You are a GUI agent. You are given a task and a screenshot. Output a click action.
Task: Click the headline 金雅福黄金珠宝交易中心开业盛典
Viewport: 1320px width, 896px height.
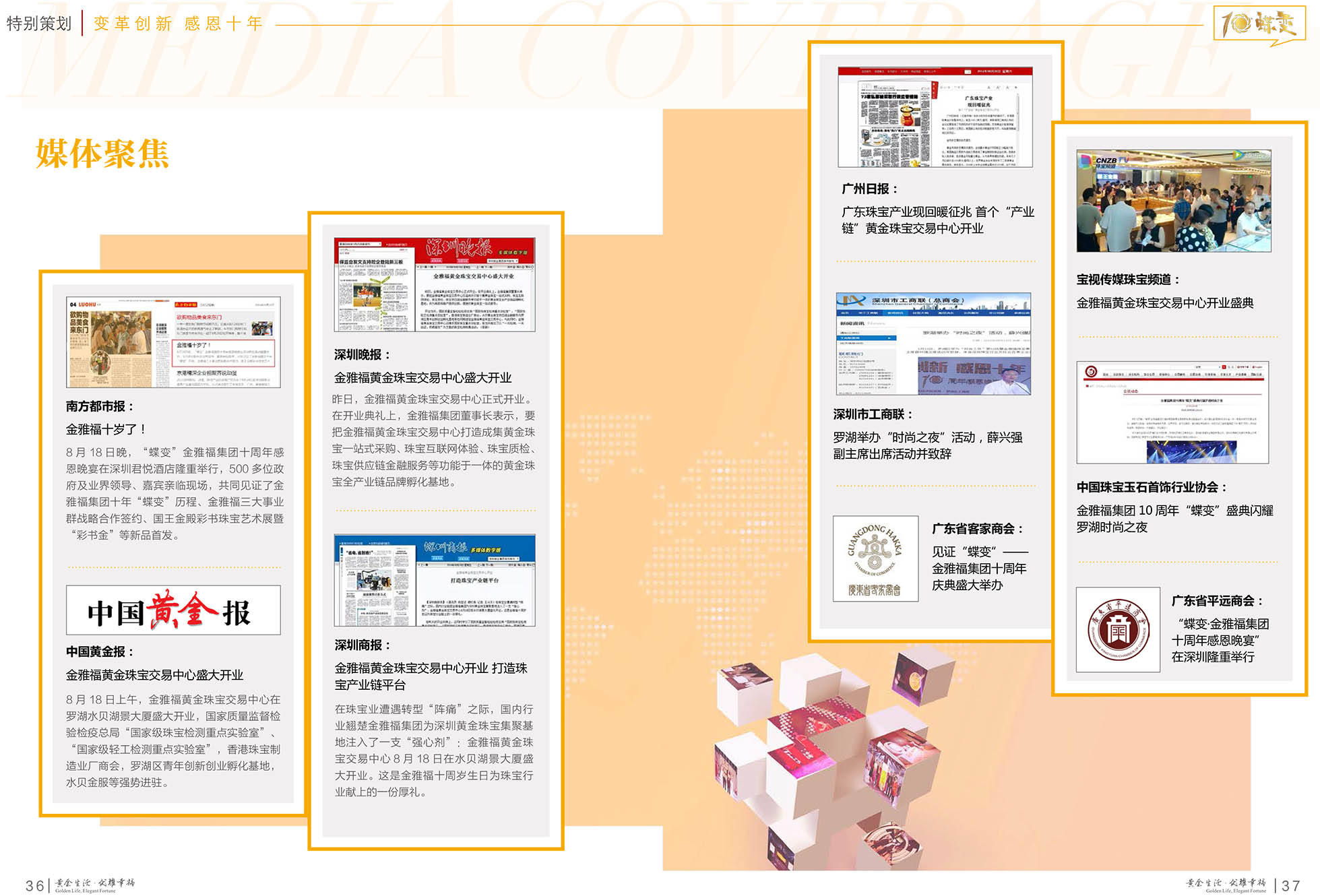point(1165,302)
